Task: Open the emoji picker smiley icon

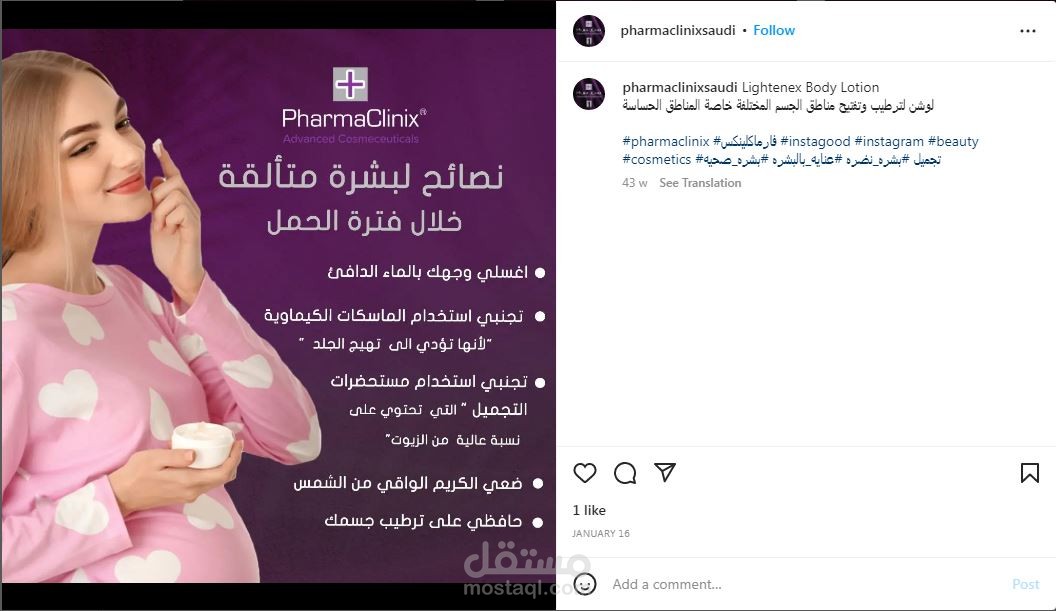Action: 585,584
